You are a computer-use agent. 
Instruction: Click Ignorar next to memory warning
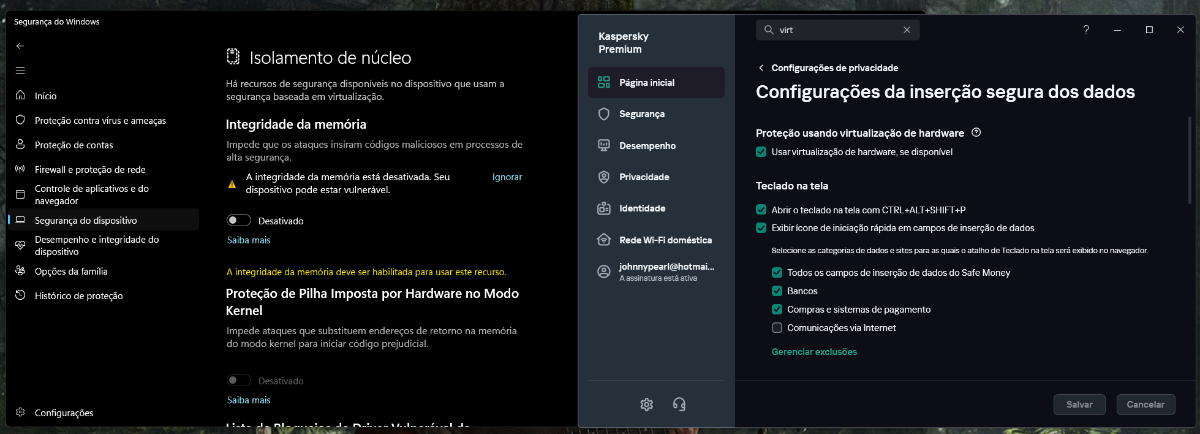click(x=507, y=177)
